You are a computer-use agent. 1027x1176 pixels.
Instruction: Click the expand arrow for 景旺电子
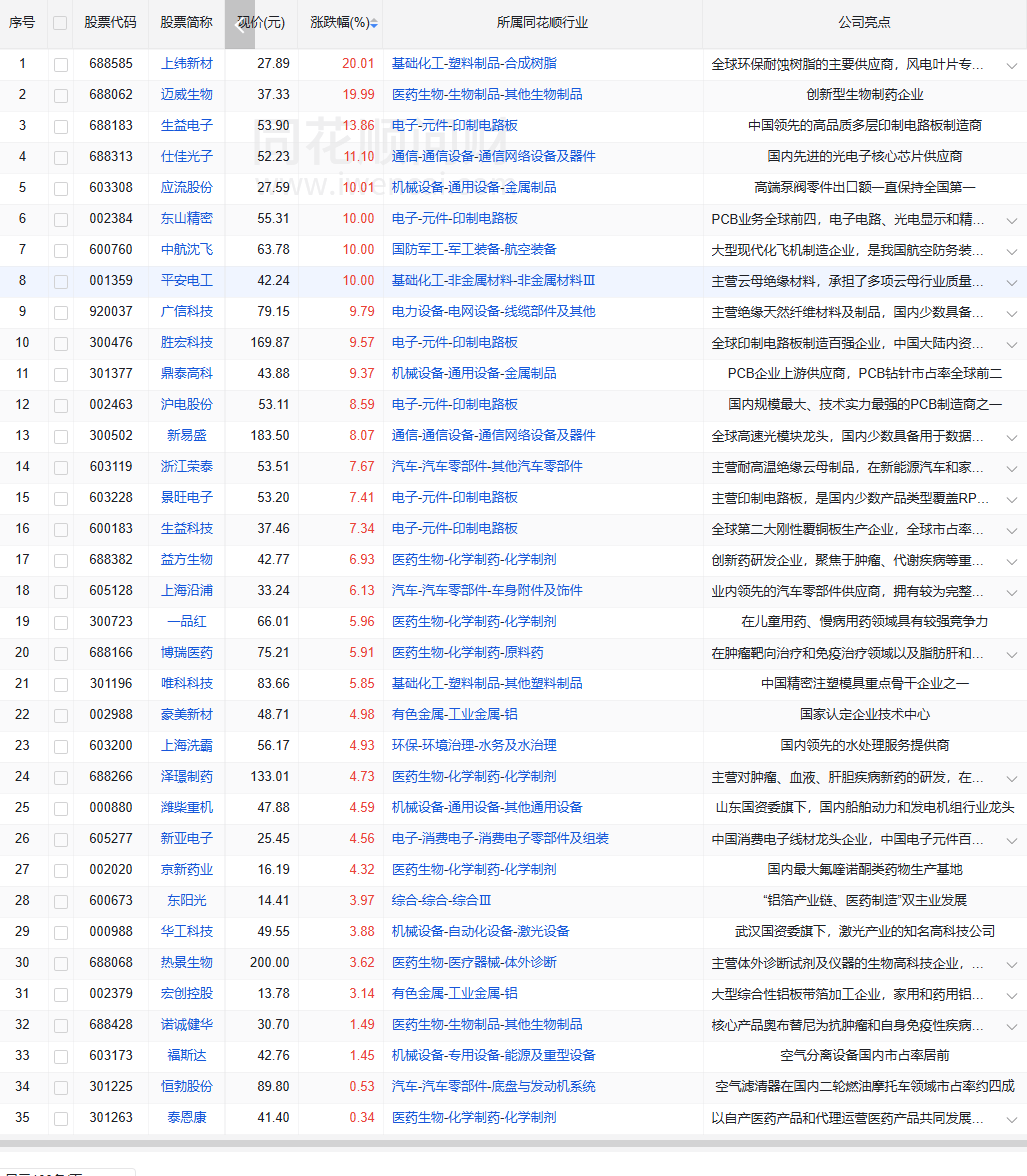click(1012, 499)
